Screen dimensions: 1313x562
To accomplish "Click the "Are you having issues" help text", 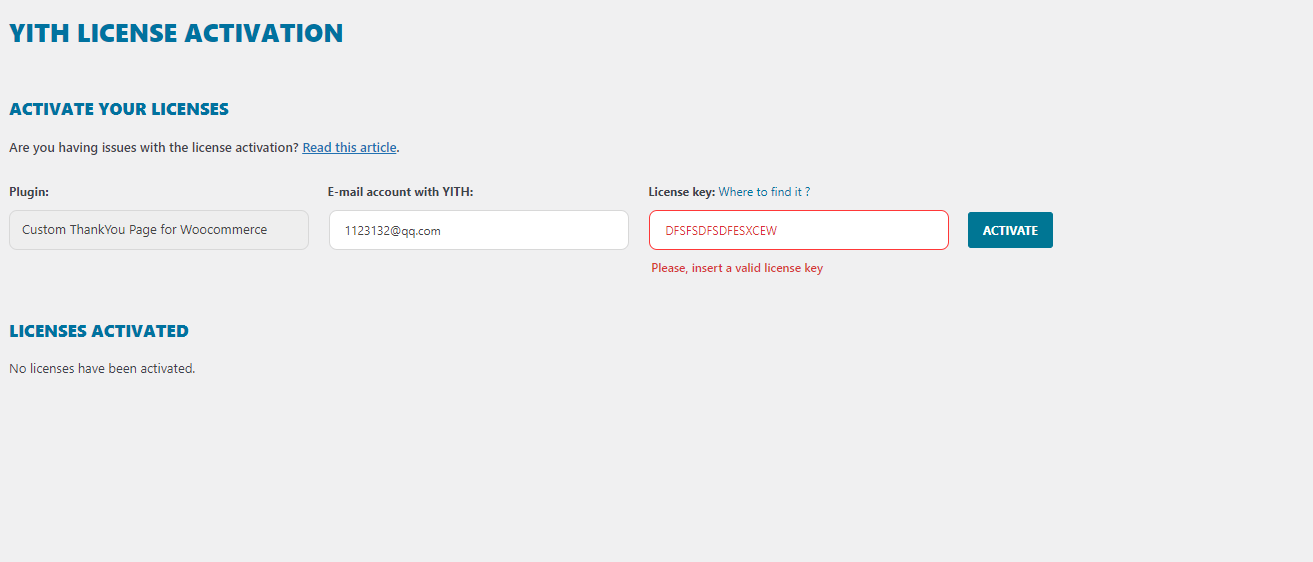I will (x=154, y=147).
